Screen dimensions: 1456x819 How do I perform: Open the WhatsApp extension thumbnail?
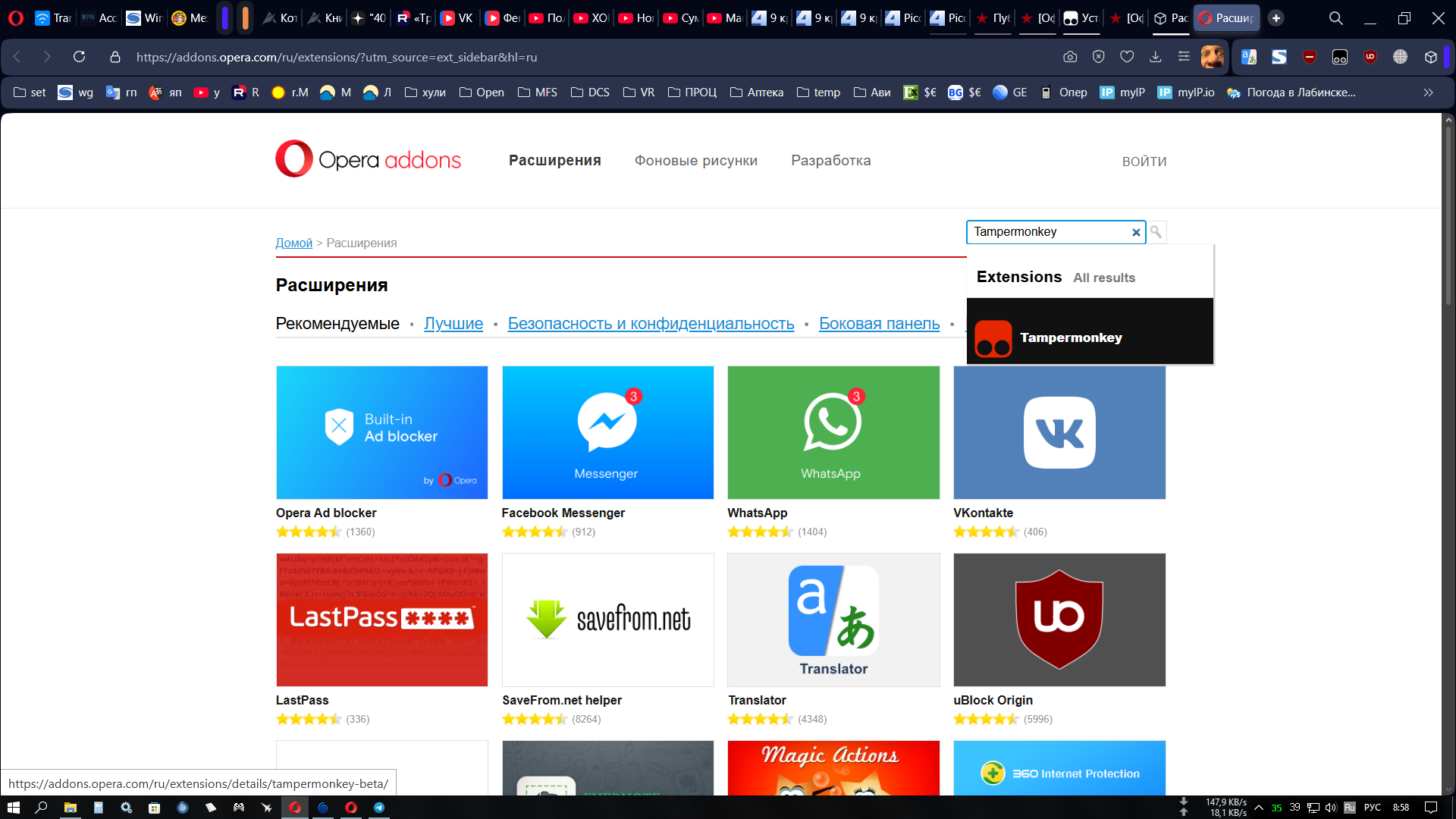pos(833,432)
